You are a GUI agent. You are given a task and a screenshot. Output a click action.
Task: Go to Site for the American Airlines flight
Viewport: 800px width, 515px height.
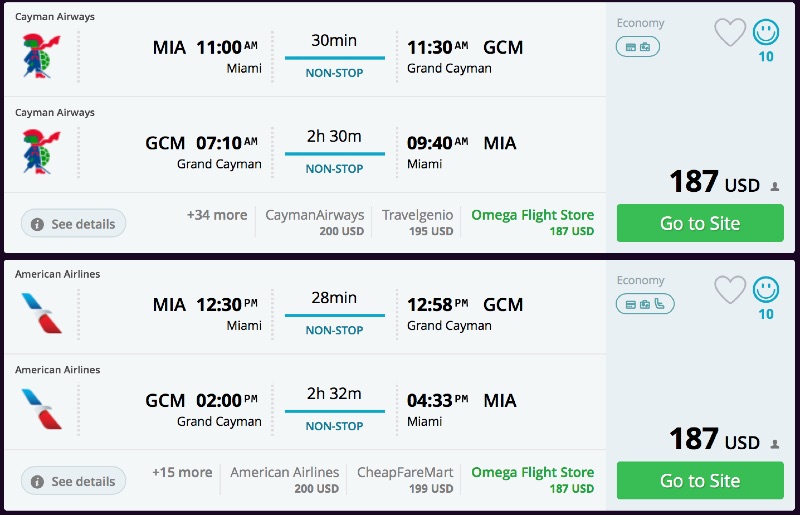coord(700,481)
